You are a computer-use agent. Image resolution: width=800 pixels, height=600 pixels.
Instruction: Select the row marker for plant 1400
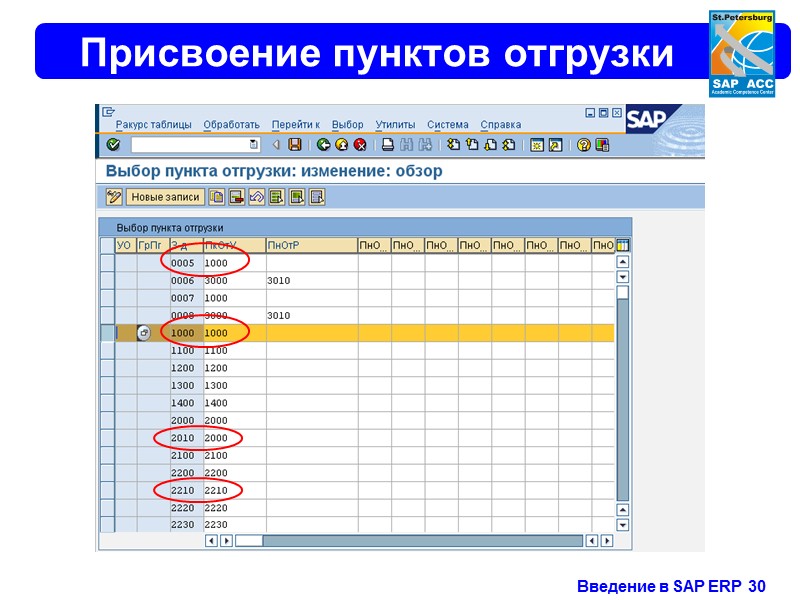point(107,403)
